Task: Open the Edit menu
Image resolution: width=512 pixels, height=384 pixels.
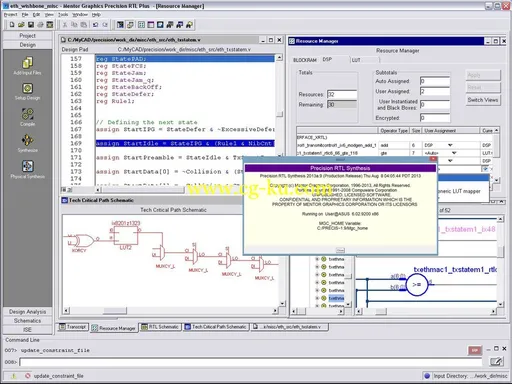Action: click(36, 15)
